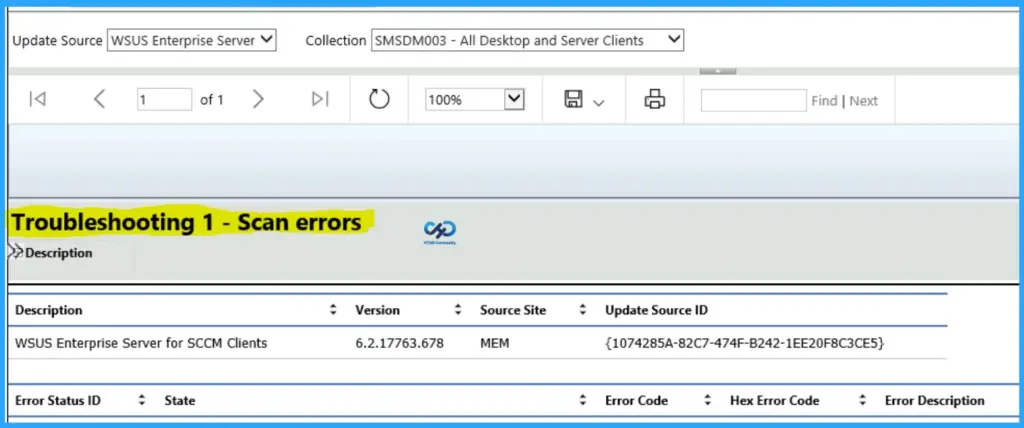Open the Collection dropdown

(x=527, y=40)
